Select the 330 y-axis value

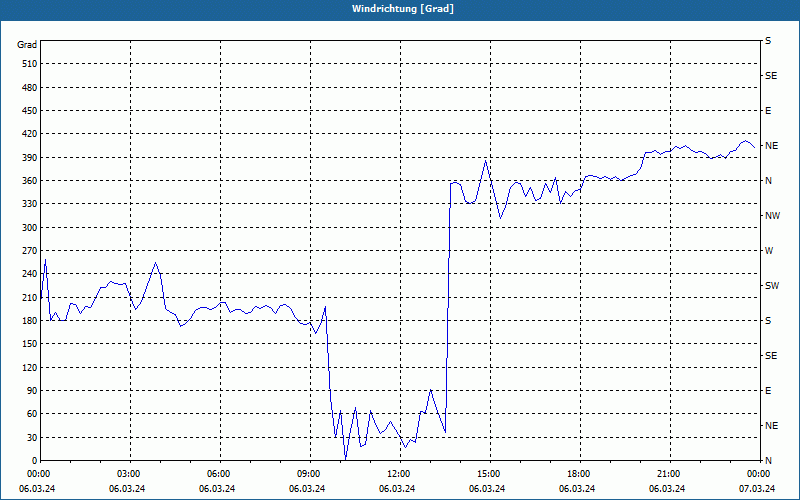(30, 204)
